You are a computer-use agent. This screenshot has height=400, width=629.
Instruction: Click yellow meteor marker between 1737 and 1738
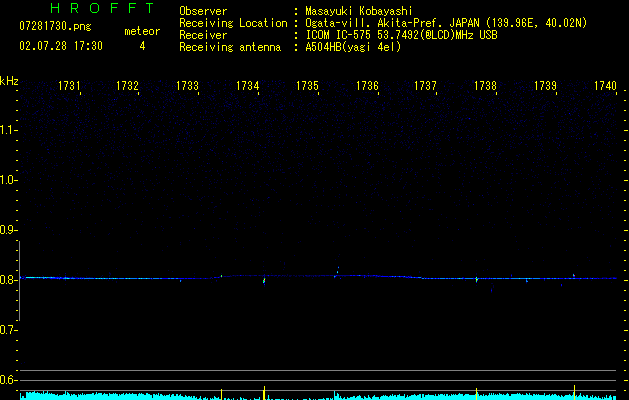pyautogui.click(x=476, y=394)
